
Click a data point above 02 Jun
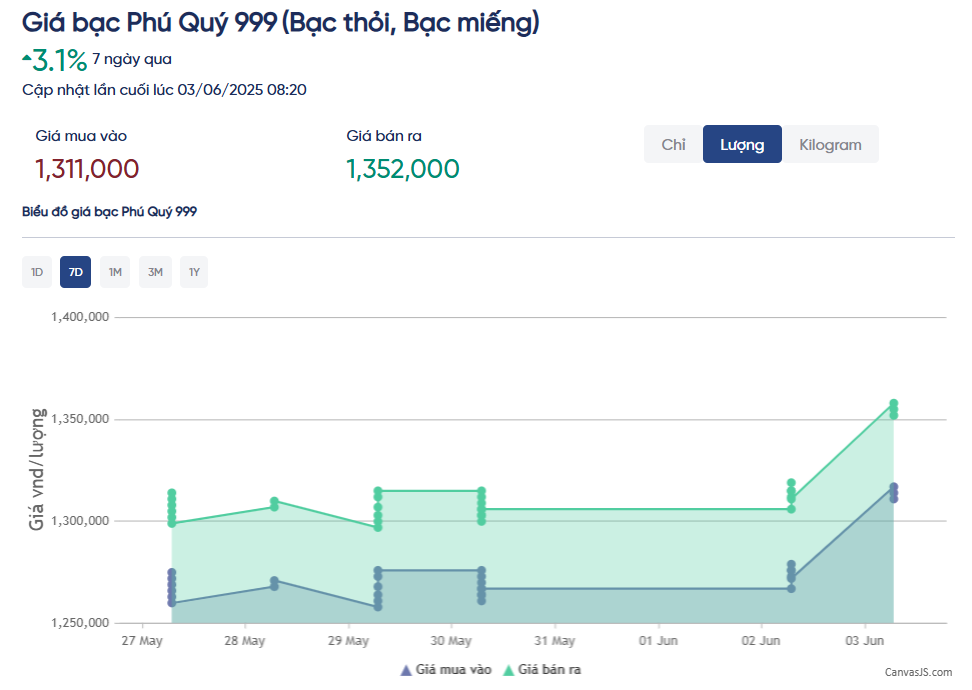pyautogui.click(x=790, y=488)
